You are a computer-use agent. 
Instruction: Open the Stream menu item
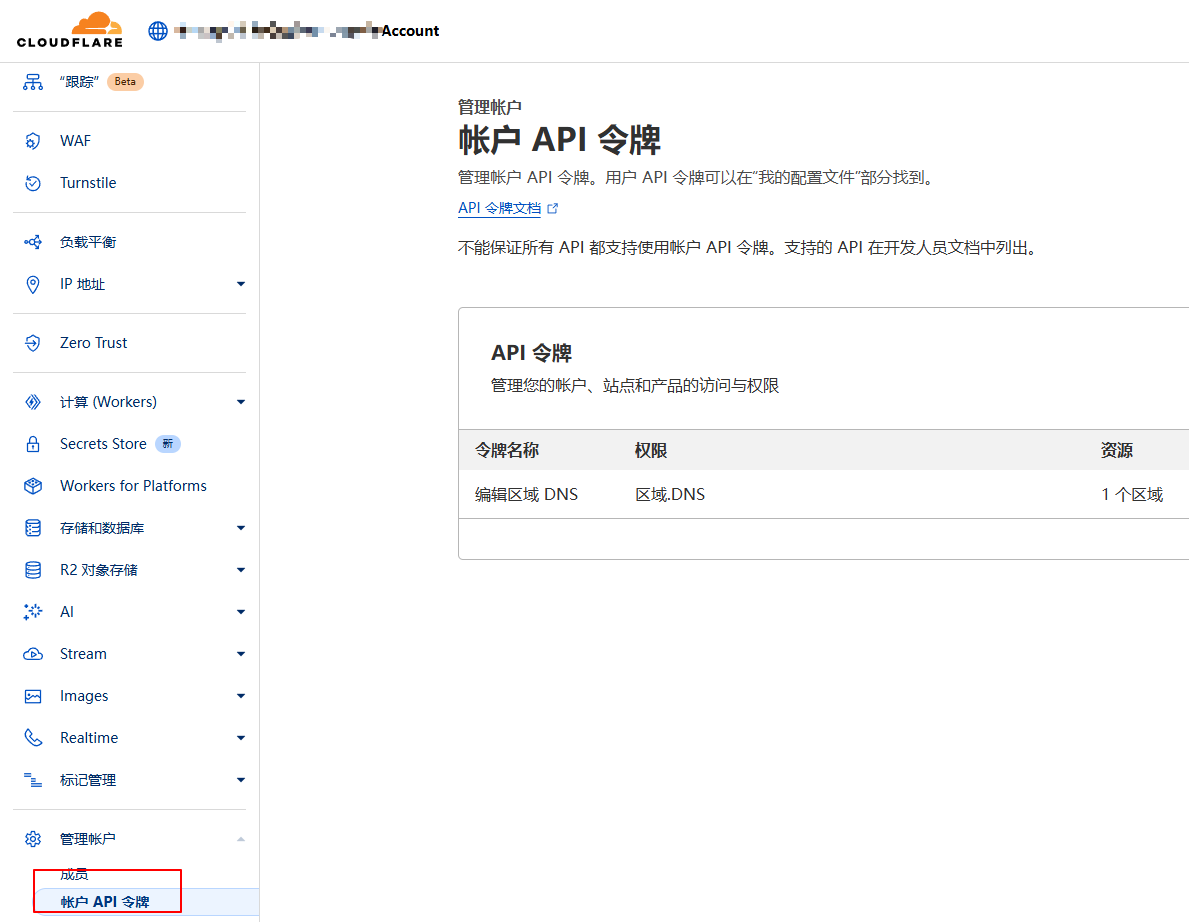click(83, 654)
